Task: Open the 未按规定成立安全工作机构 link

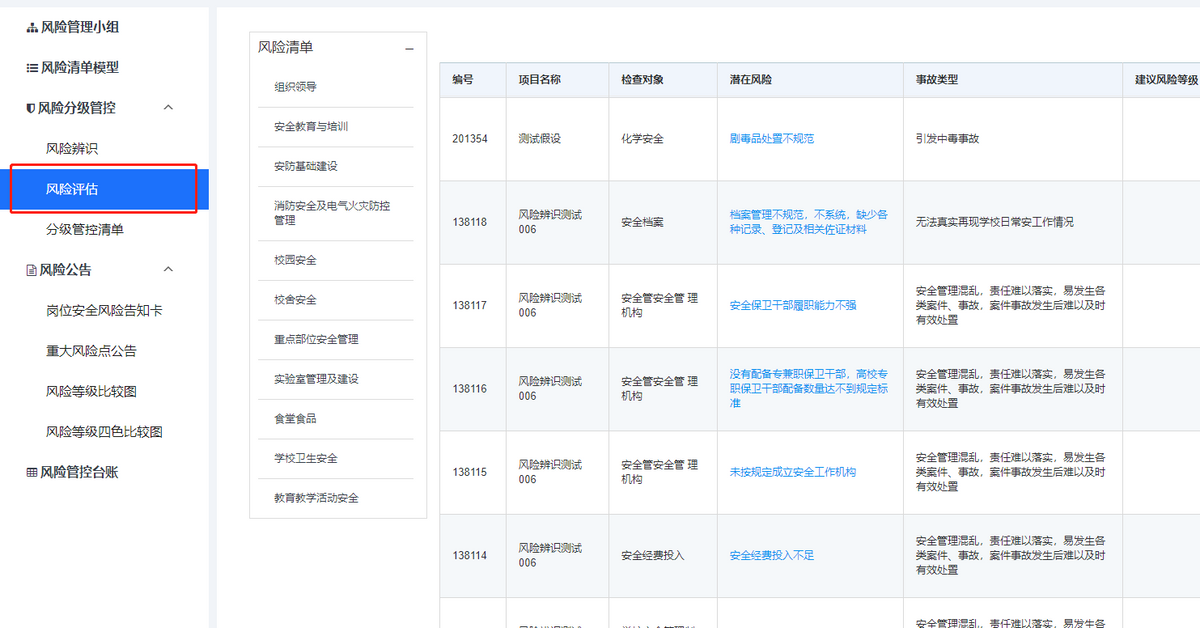Action: click(x=793, y=472)
